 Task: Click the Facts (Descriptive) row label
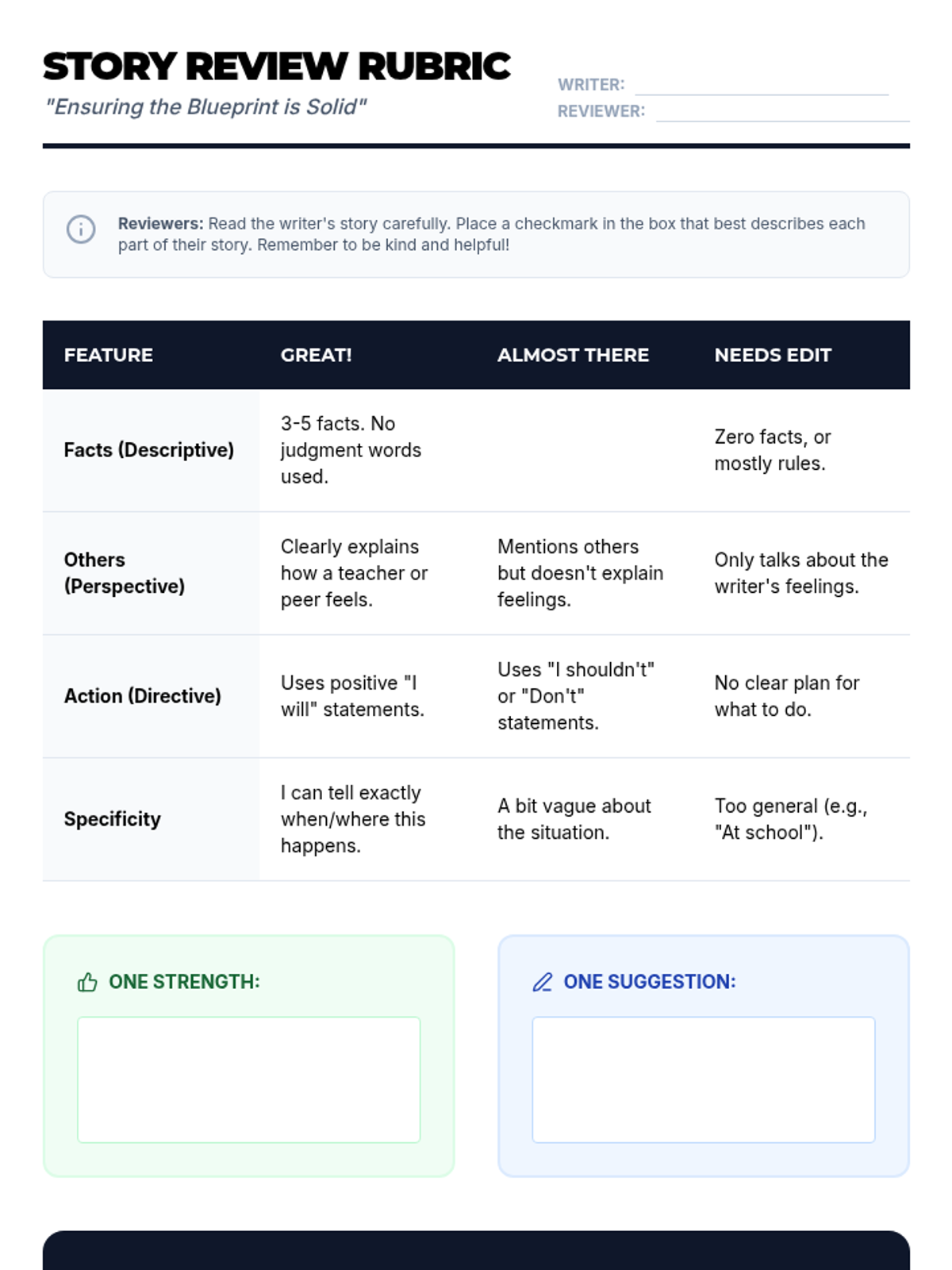point(149,450)
